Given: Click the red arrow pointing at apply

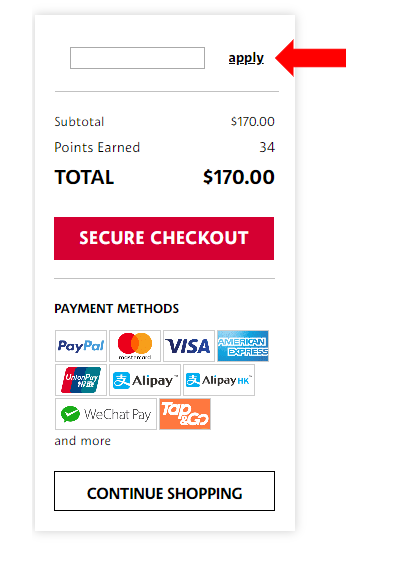Looking at the screenshot, I should (311, 58).
